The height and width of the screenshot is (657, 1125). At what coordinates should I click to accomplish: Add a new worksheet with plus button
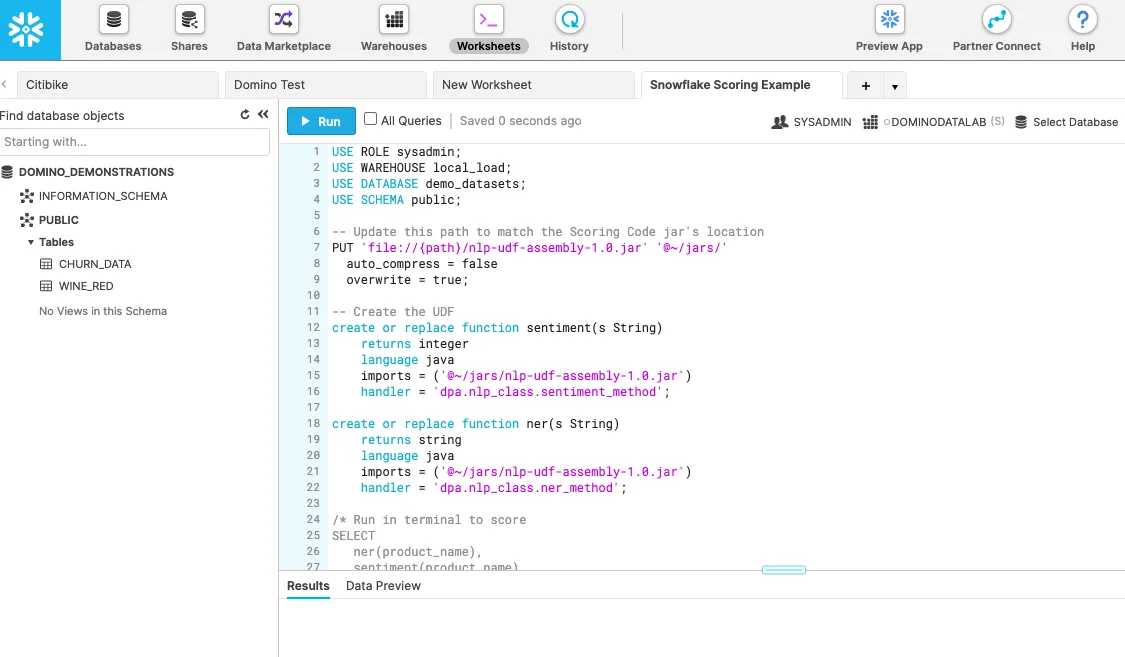866,86
